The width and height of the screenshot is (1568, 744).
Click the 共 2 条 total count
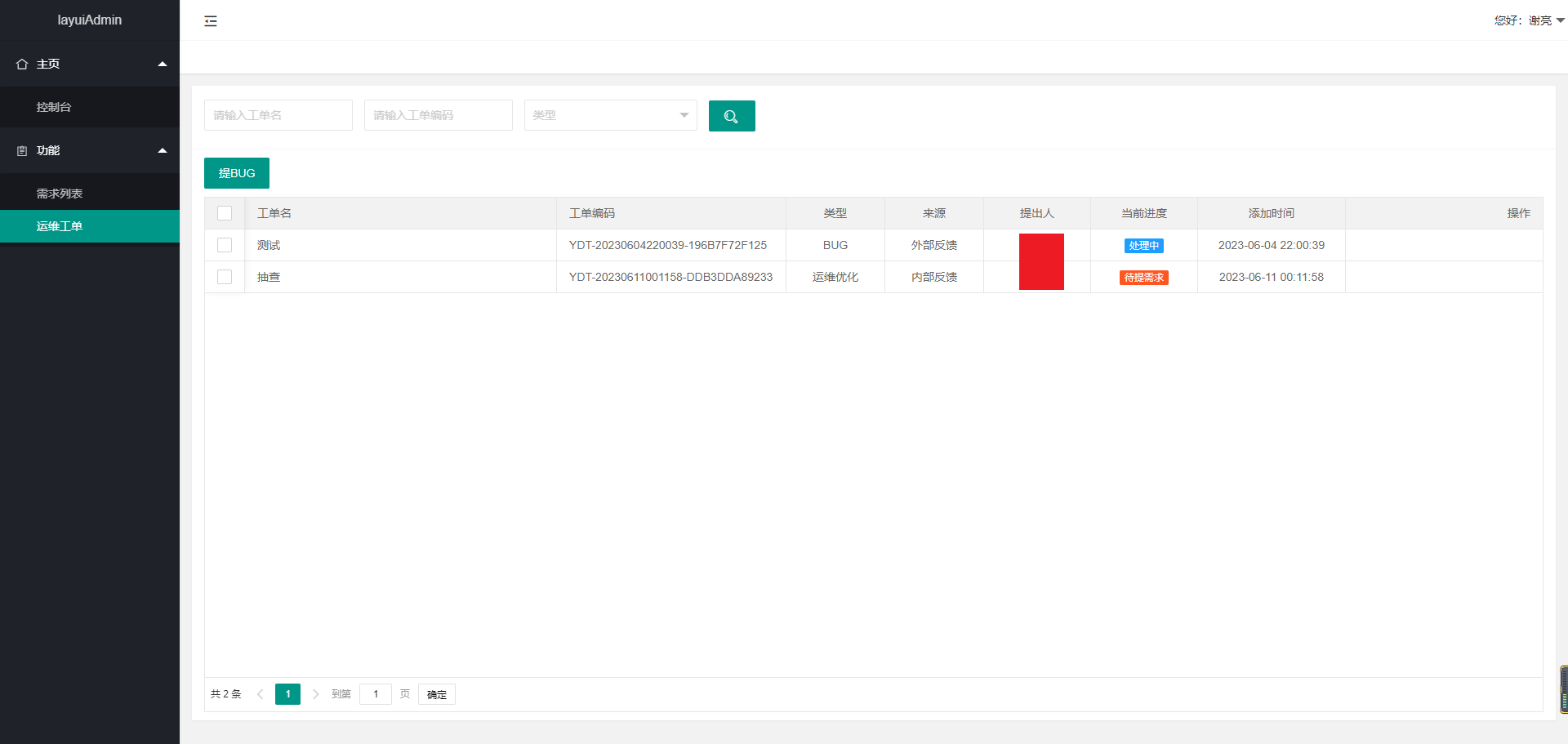tap(226, 694)
